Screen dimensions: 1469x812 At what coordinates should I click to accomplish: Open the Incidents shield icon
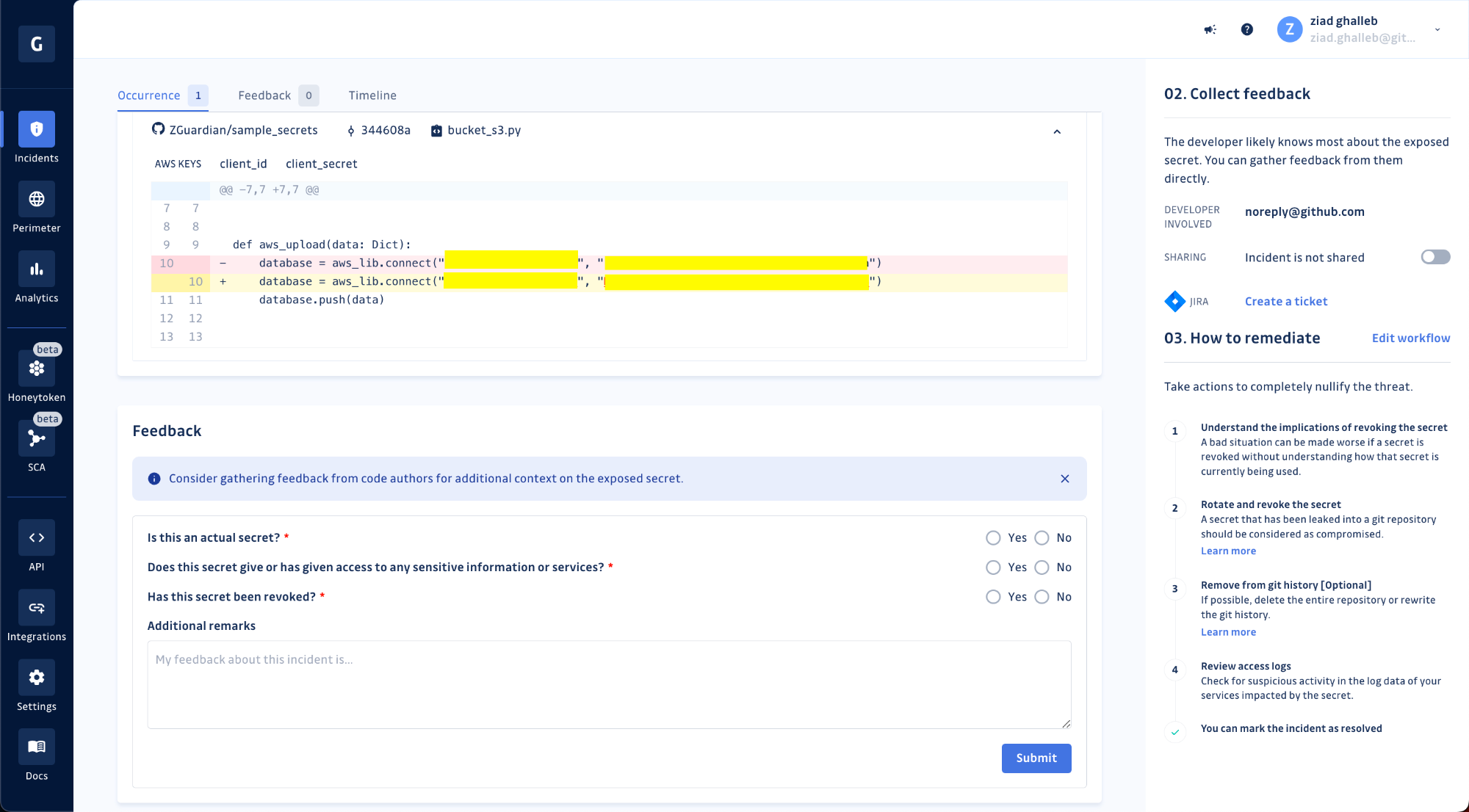click(37, 129)
